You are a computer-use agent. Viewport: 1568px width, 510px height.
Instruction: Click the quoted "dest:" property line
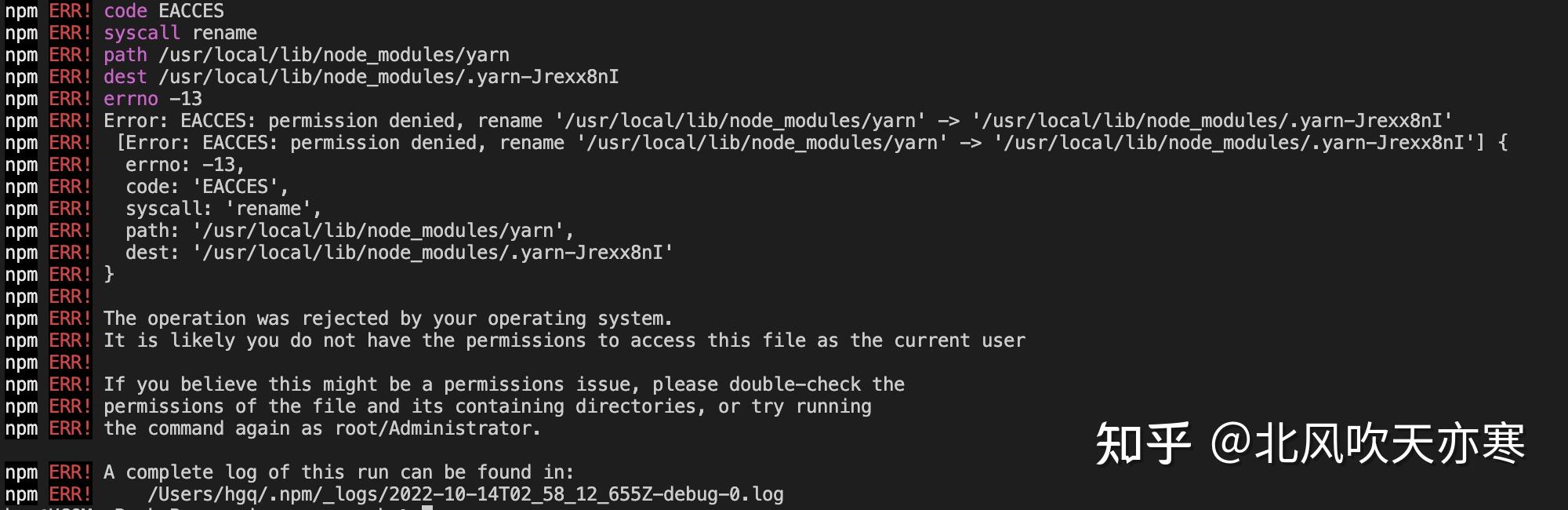point(399,253)
